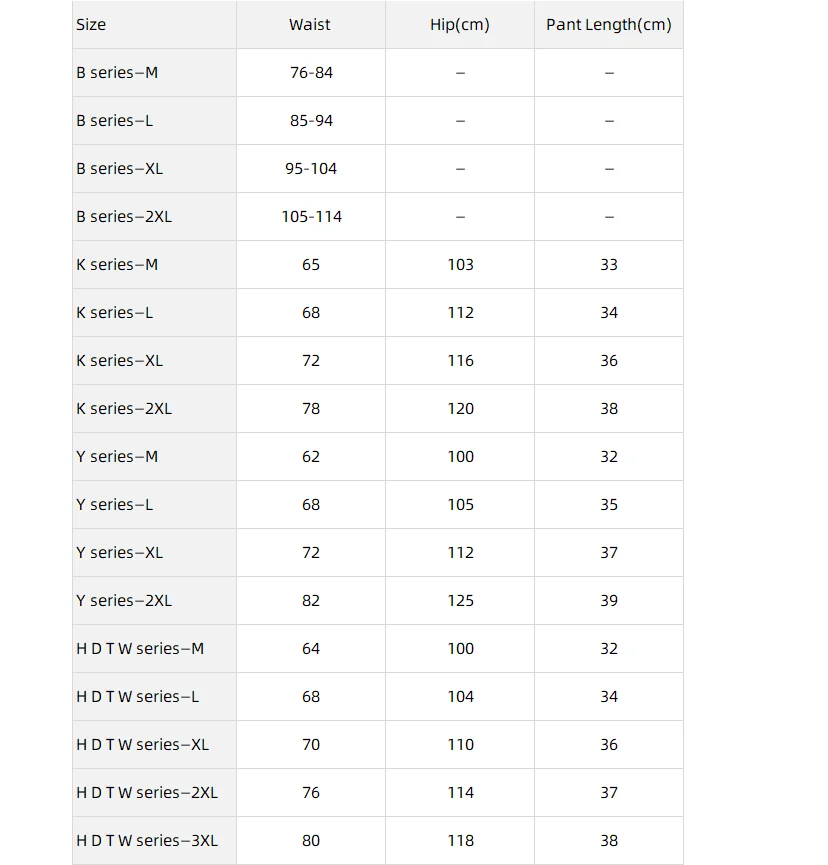This screenshot has width=828, height=865.
Task: Click the 76-84 waist value
Action: pos(311,73)
